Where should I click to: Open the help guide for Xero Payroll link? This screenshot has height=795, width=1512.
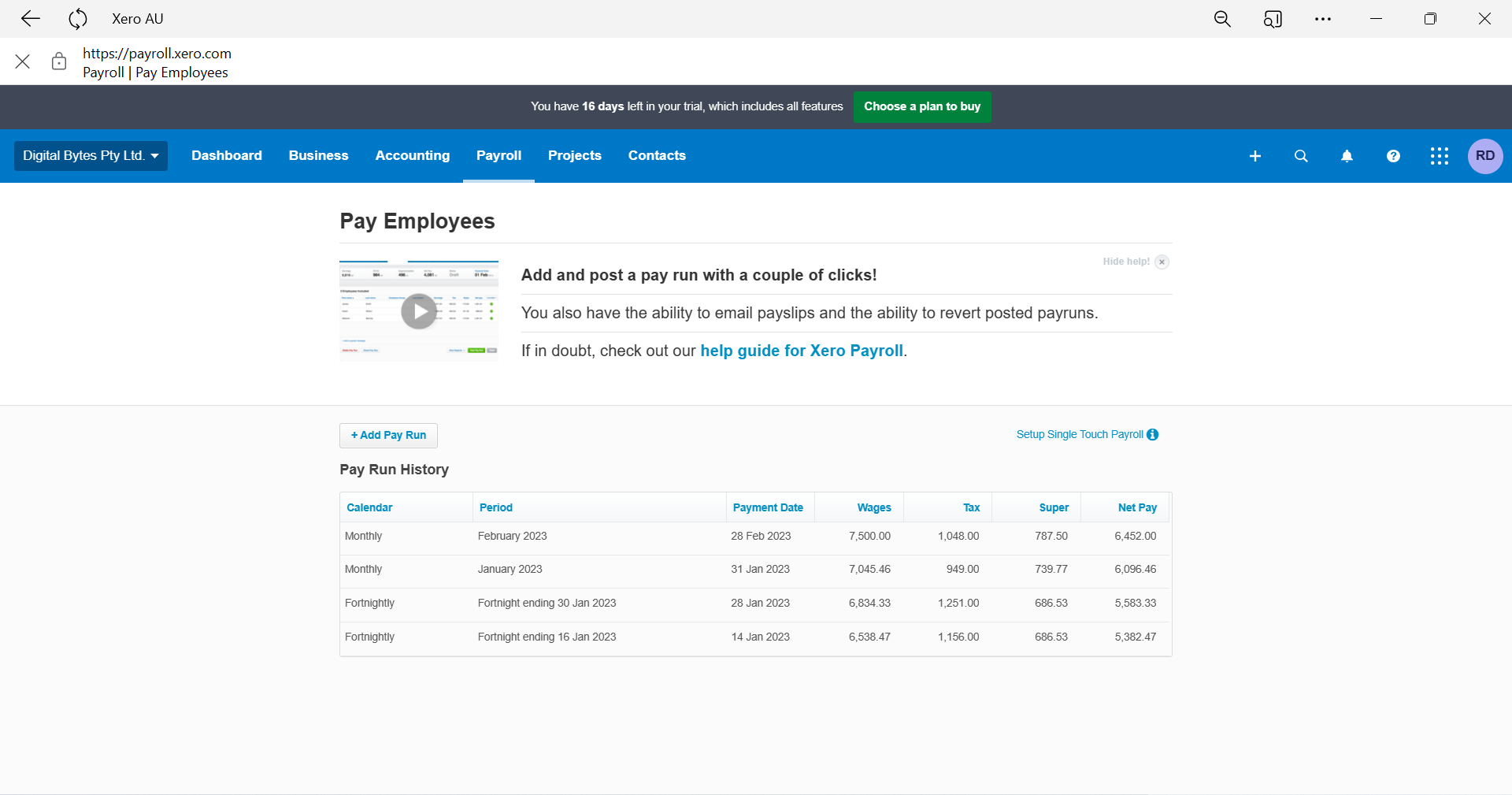click(802, 351)
